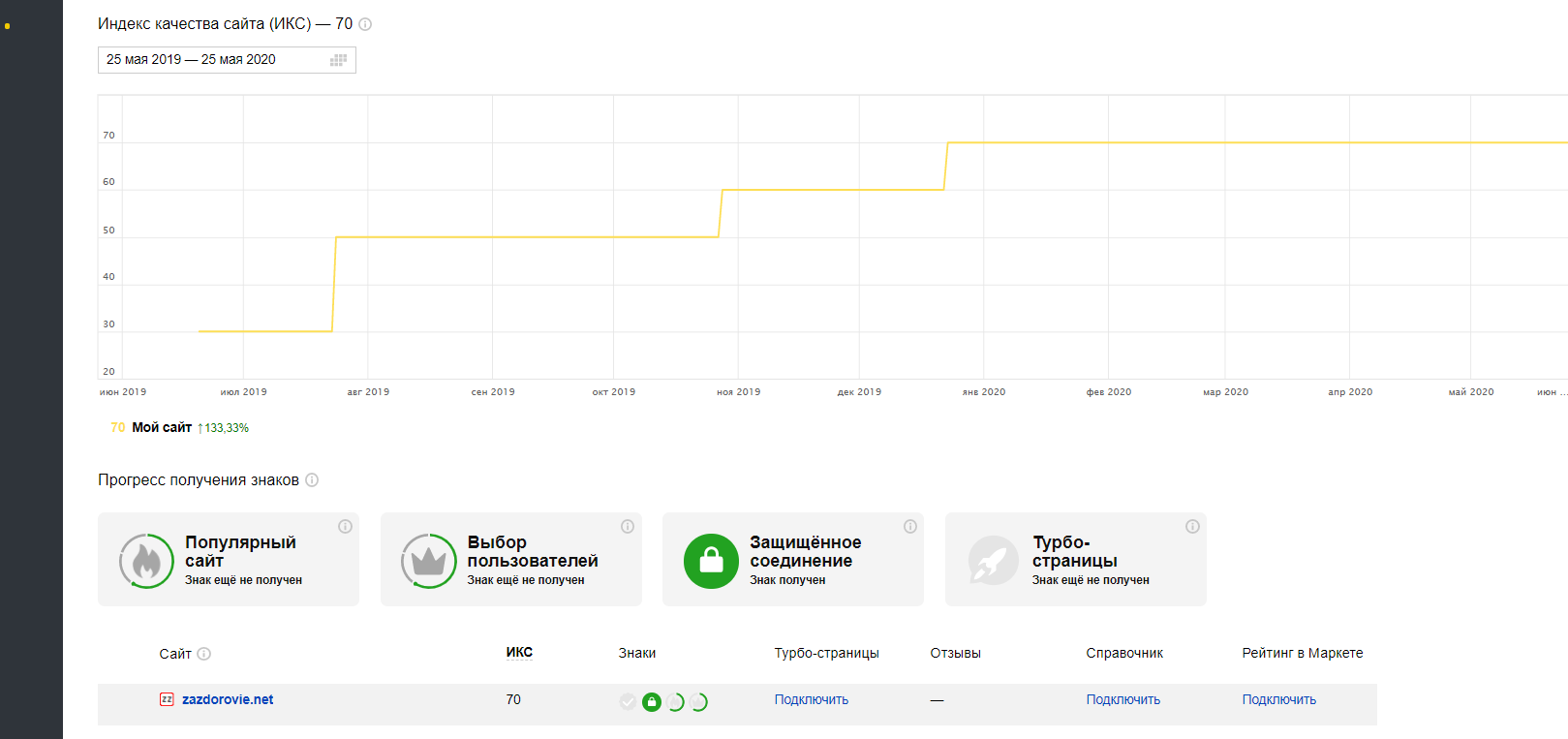Open the calendar icon in the date range field

point(338,60)
